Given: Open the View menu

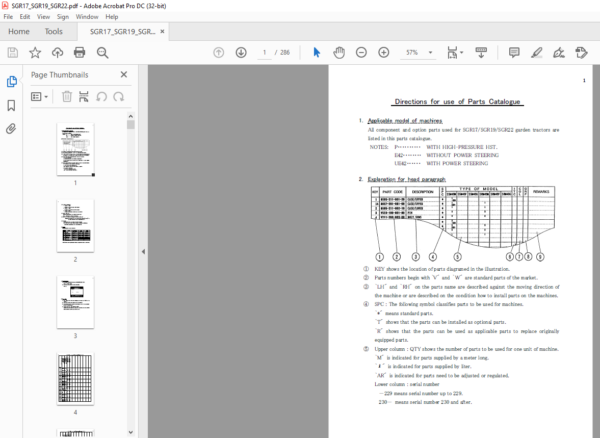Looking at the screenshot, I should pyautogui.click(x=43, y=17).
